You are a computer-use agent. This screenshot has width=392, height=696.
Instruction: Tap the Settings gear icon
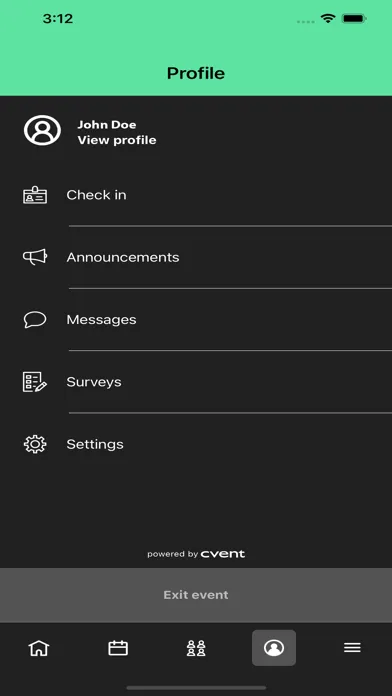35,444
